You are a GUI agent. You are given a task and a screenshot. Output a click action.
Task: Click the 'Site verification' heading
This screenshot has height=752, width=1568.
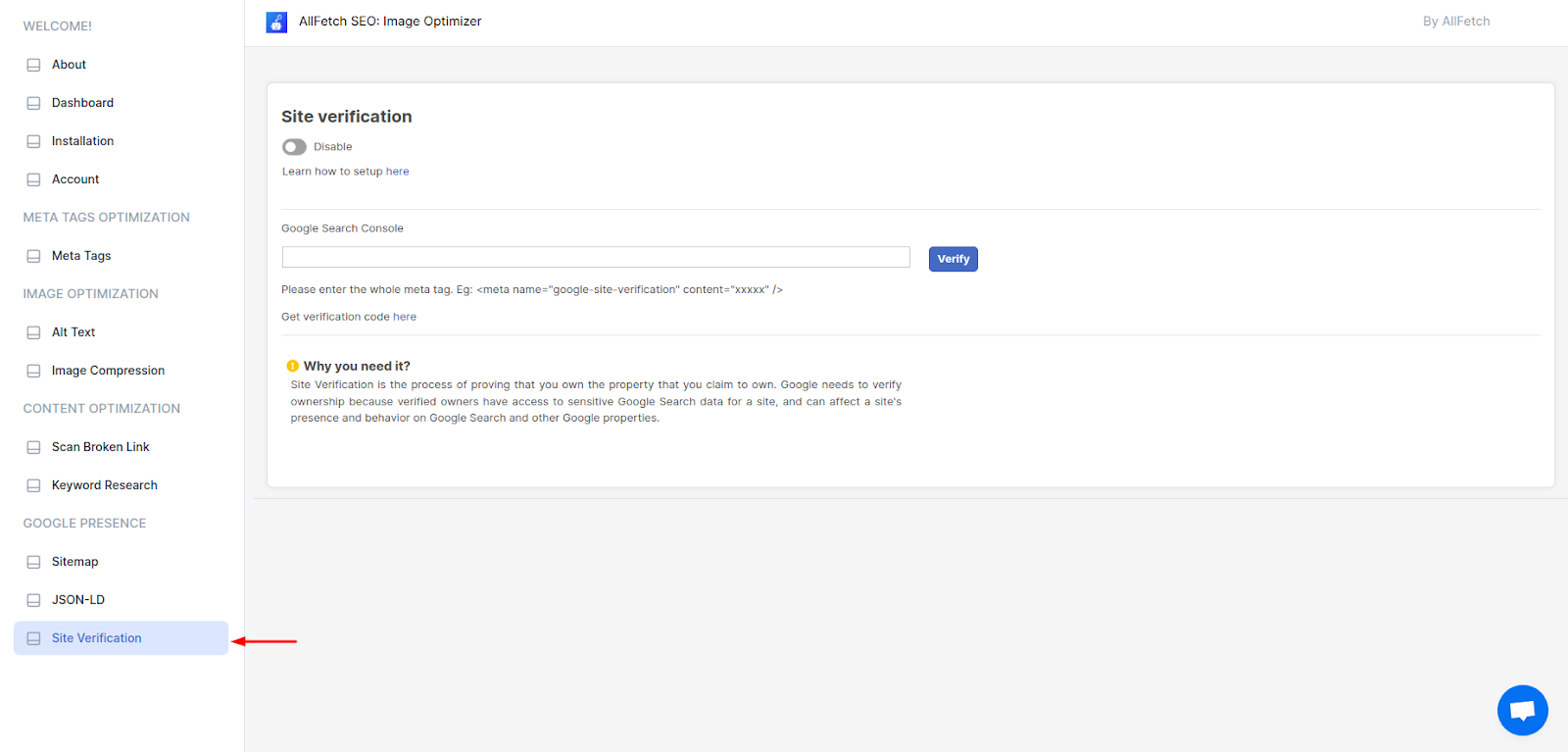(347, 117)
